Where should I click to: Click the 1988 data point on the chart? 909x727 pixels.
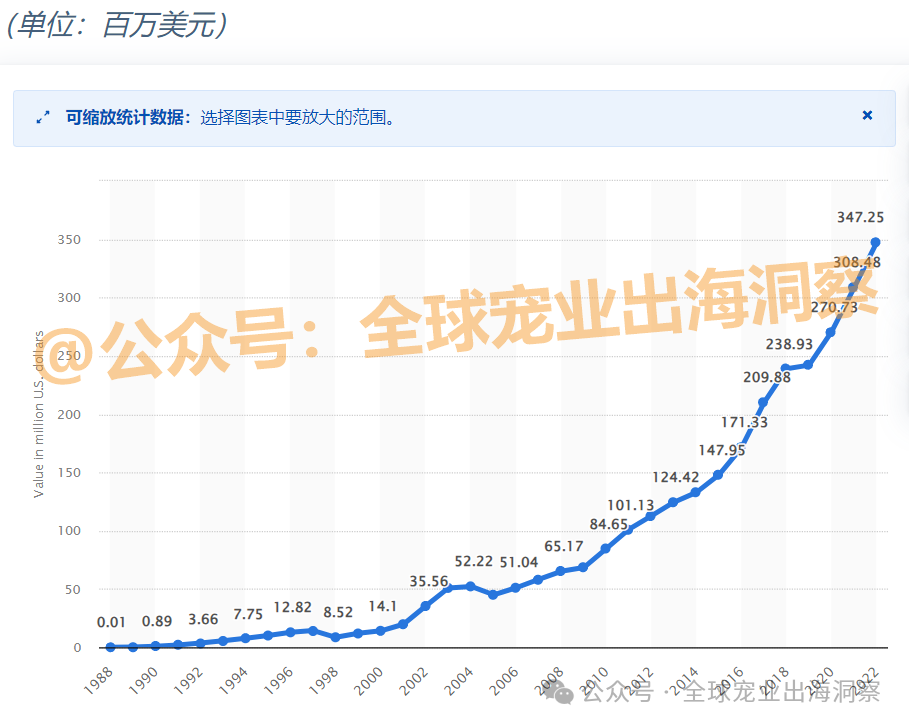point(108,646)
